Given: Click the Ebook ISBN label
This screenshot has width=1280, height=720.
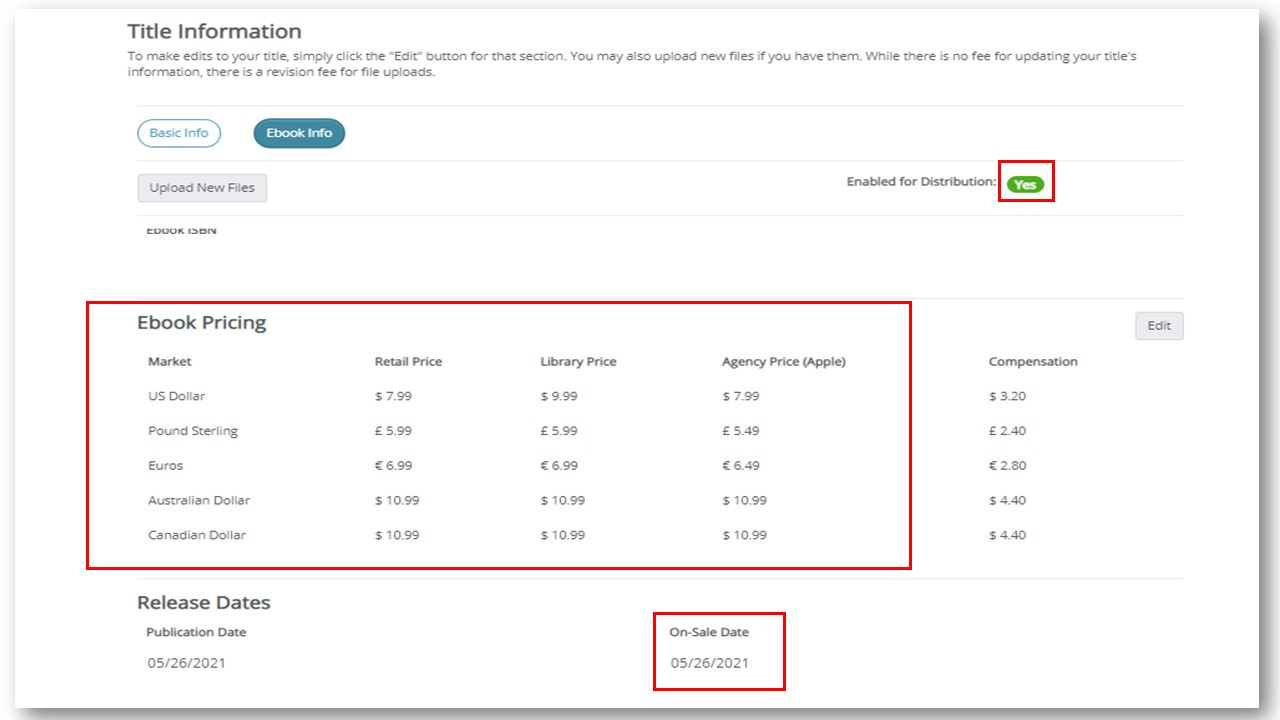Looking at the screenshot, I should pos(181,230).
